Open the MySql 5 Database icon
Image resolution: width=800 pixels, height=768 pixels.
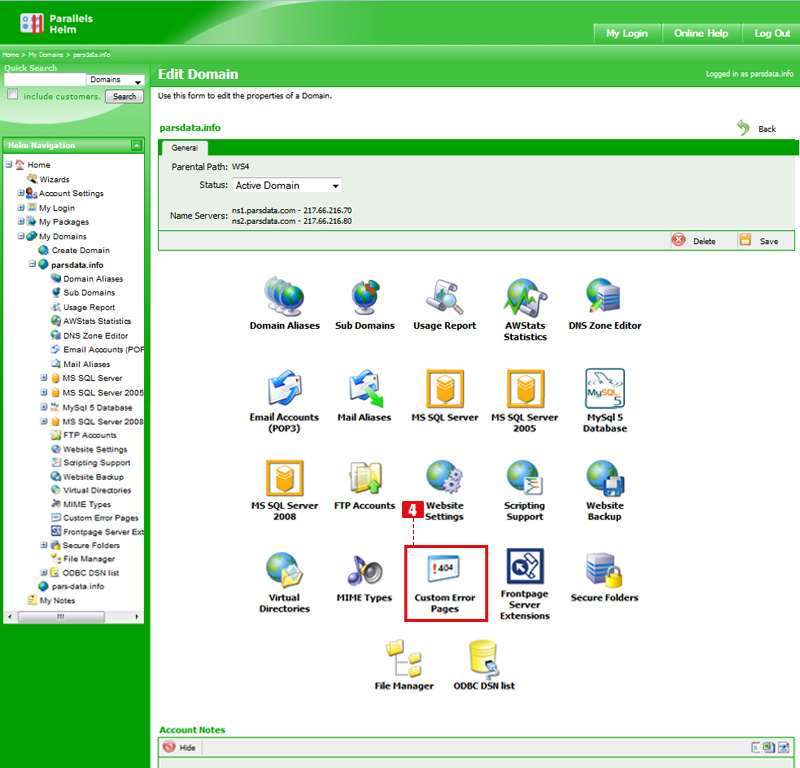click(x=605, y=388)
